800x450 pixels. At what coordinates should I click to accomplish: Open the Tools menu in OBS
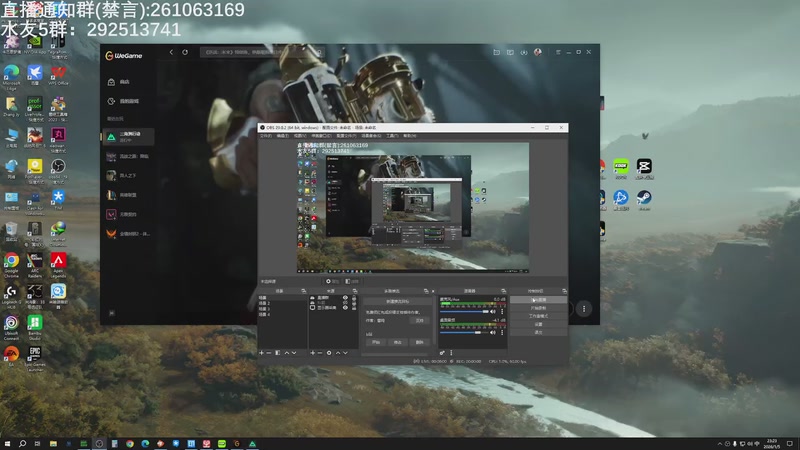(x=393, y=135)
